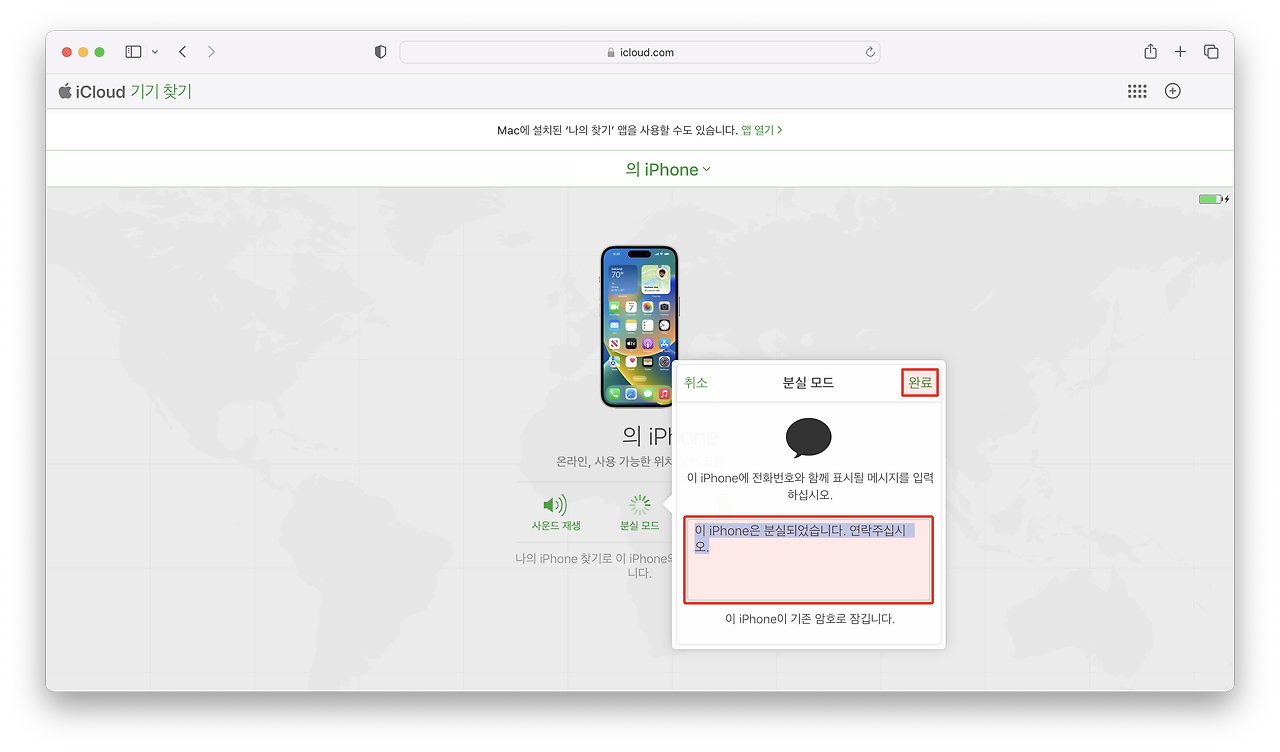Open the 앱 열기 link

coord(762,130)
